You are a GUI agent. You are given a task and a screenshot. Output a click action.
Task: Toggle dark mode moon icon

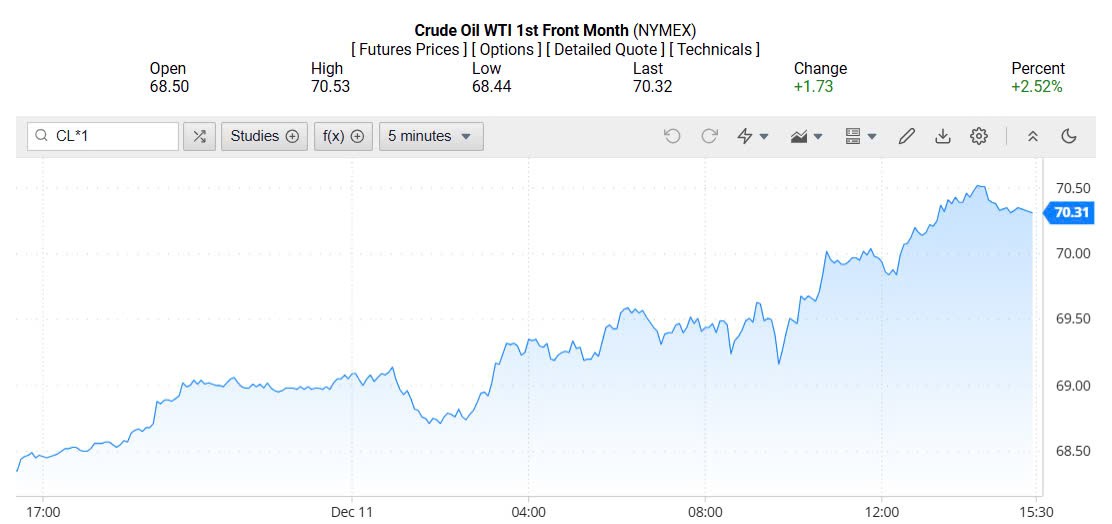(x=1069, y=136)
